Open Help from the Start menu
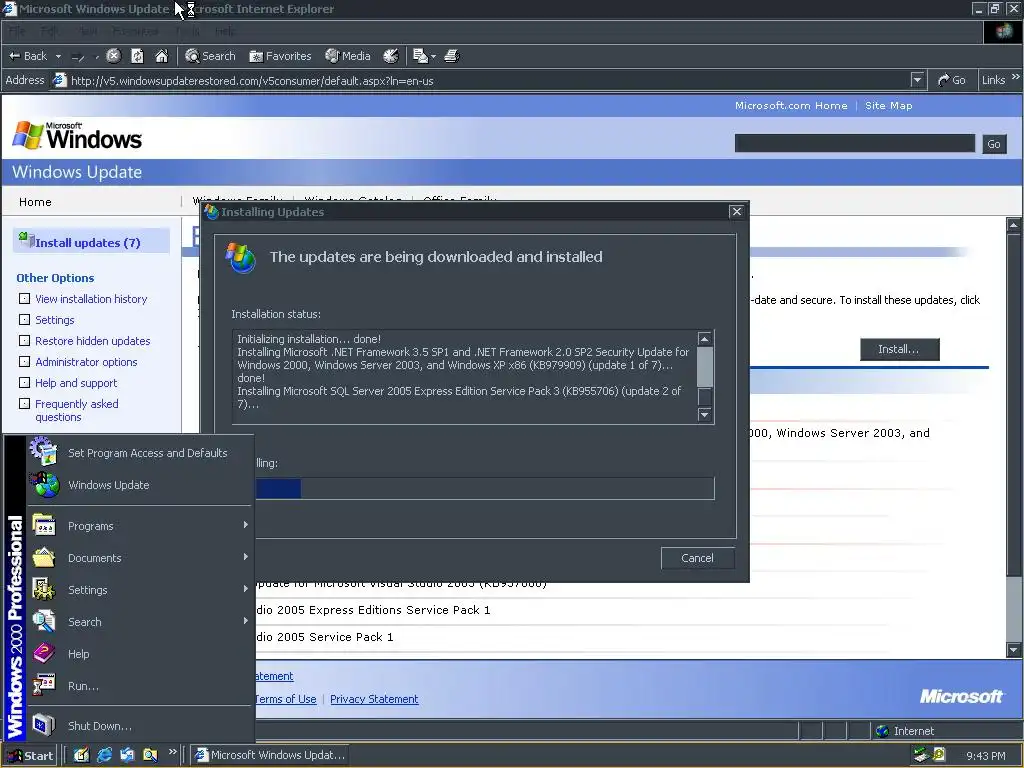This screenshot has height=768, width=1024. click(139, 654)
